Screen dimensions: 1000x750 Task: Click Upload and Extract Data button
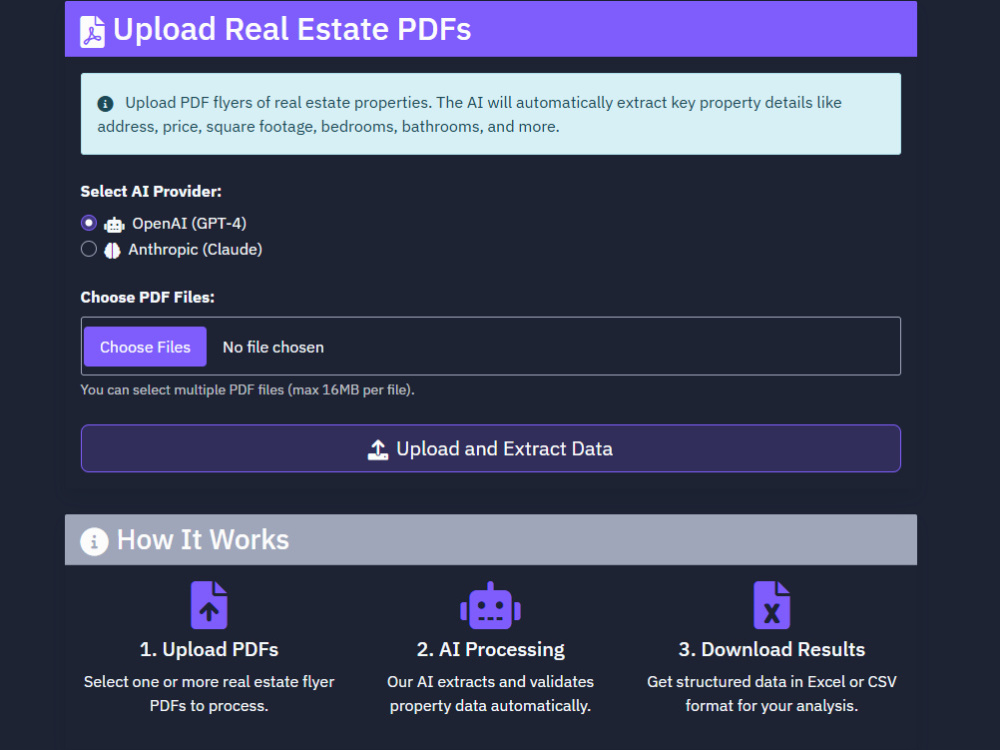(490, 448)
